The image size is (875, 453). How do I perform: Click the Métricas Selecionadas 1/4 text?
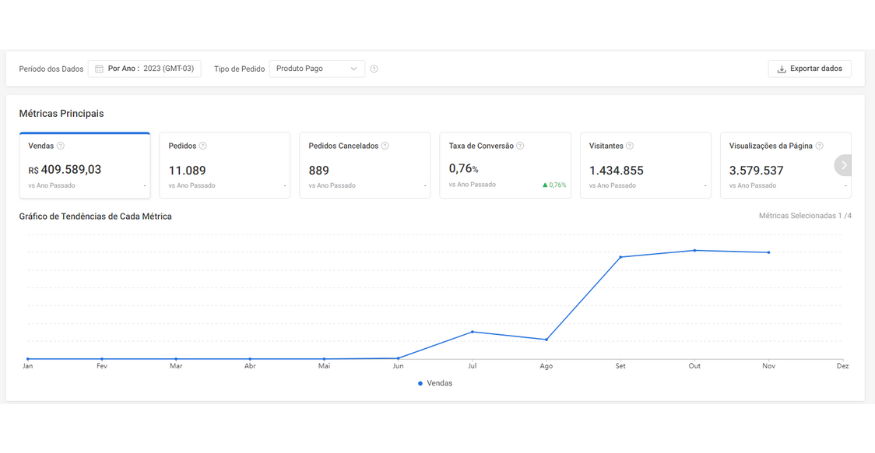(805, 215)
